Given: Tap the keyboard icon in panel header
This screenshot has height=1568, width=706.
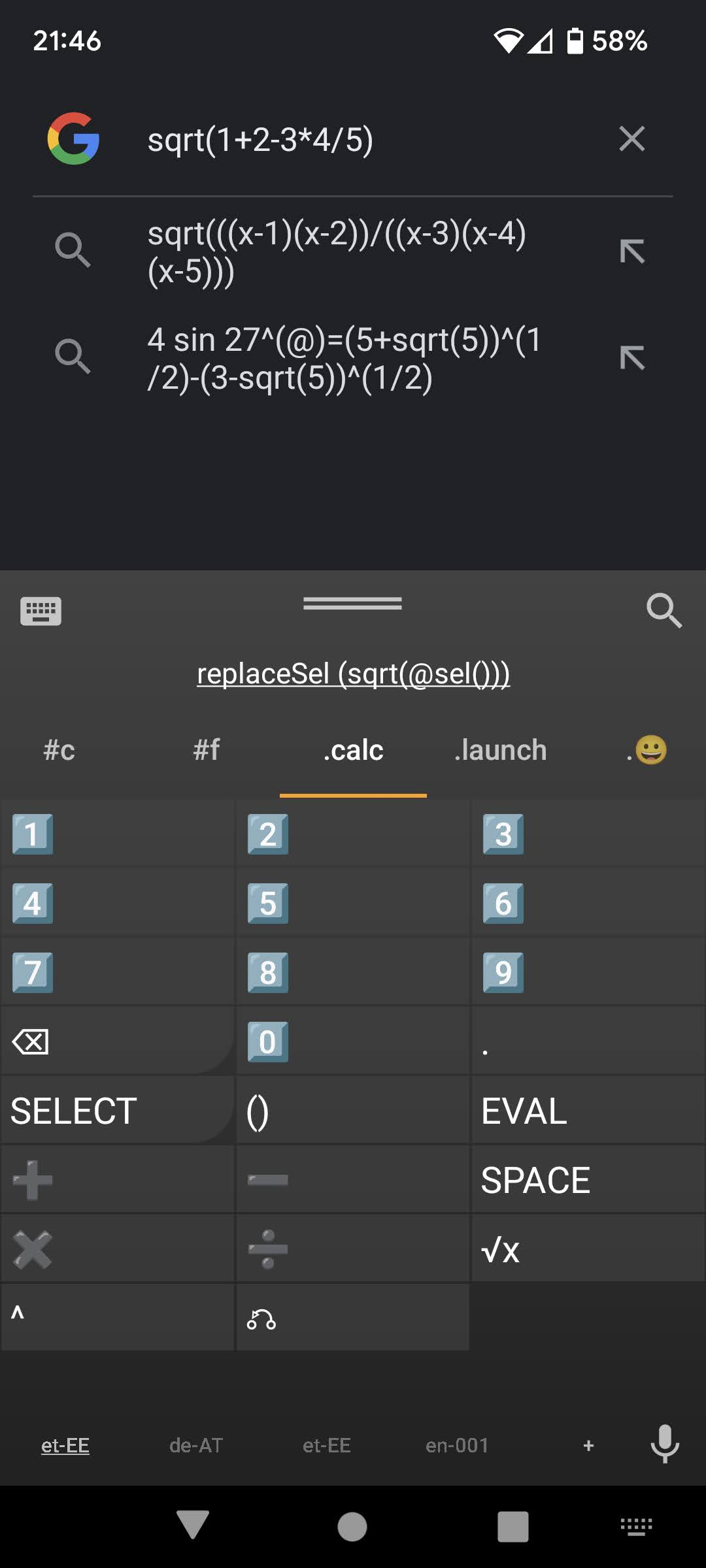Looking at the screenshot, I should coord(41,611).
